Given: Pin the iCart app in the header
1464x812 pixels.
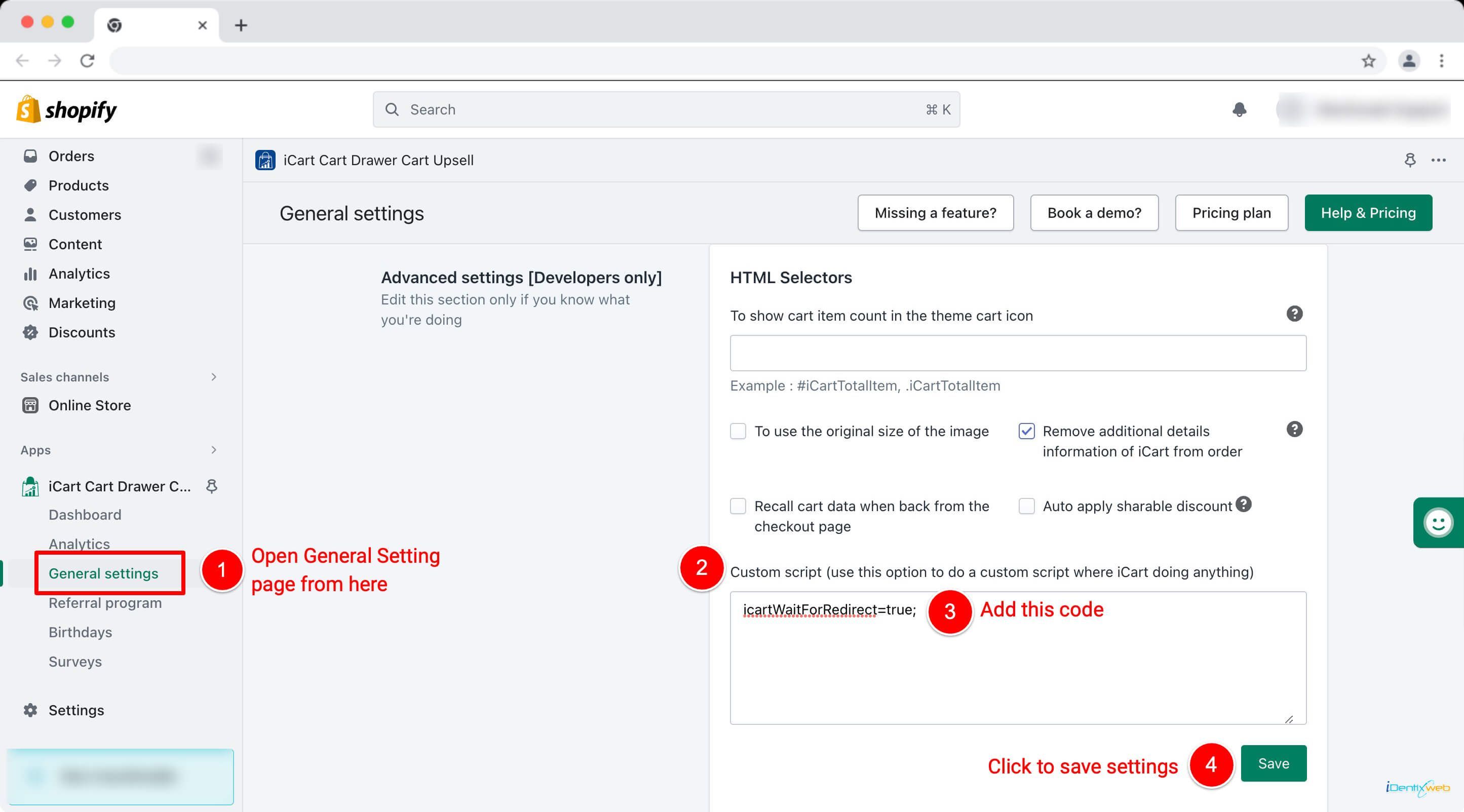Looking at the screenshot, I should click(1409, 160).
